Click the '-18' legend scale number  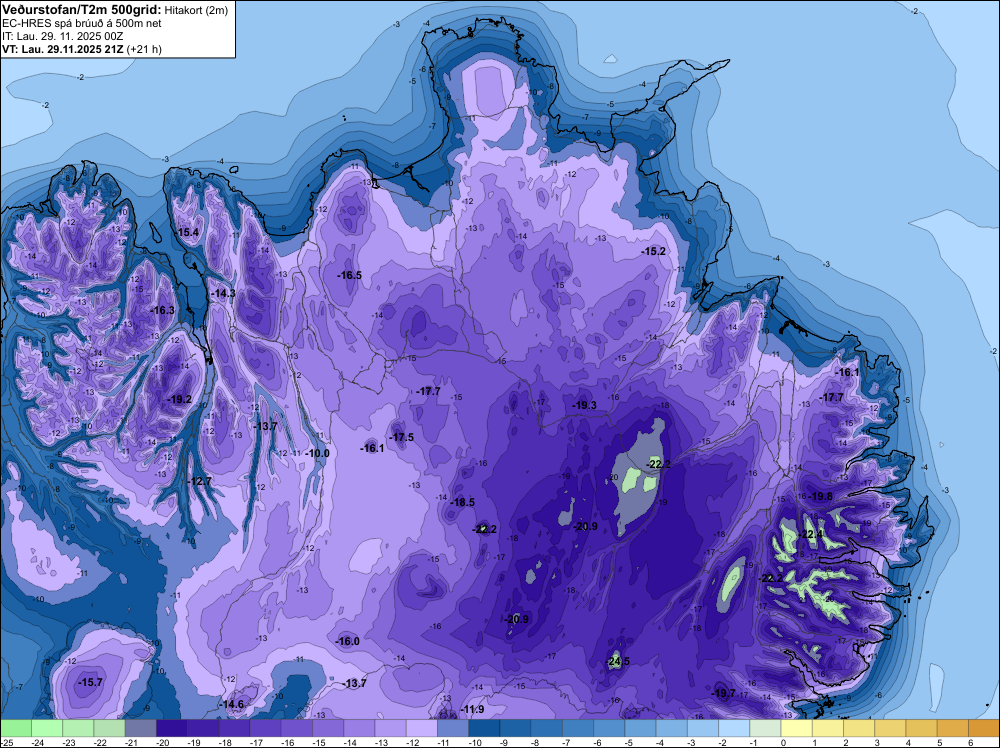[226, 742]
